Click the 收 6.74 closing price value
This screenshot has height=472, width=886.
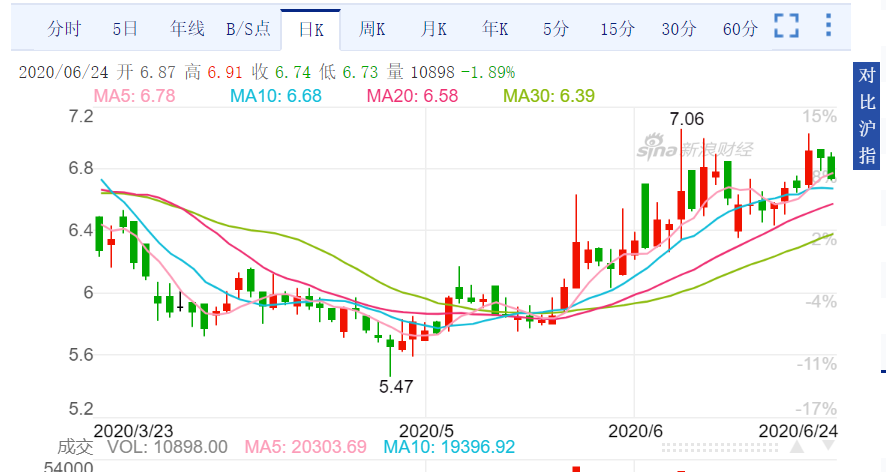click(281, 72)
